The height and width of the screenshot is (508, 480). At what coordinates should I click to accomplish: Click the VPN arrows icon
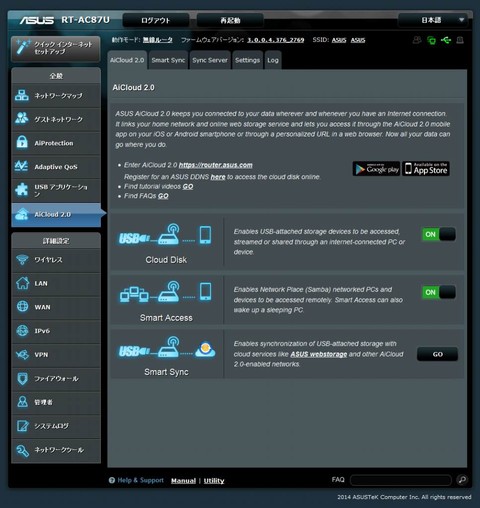click(x=22, y=354)
